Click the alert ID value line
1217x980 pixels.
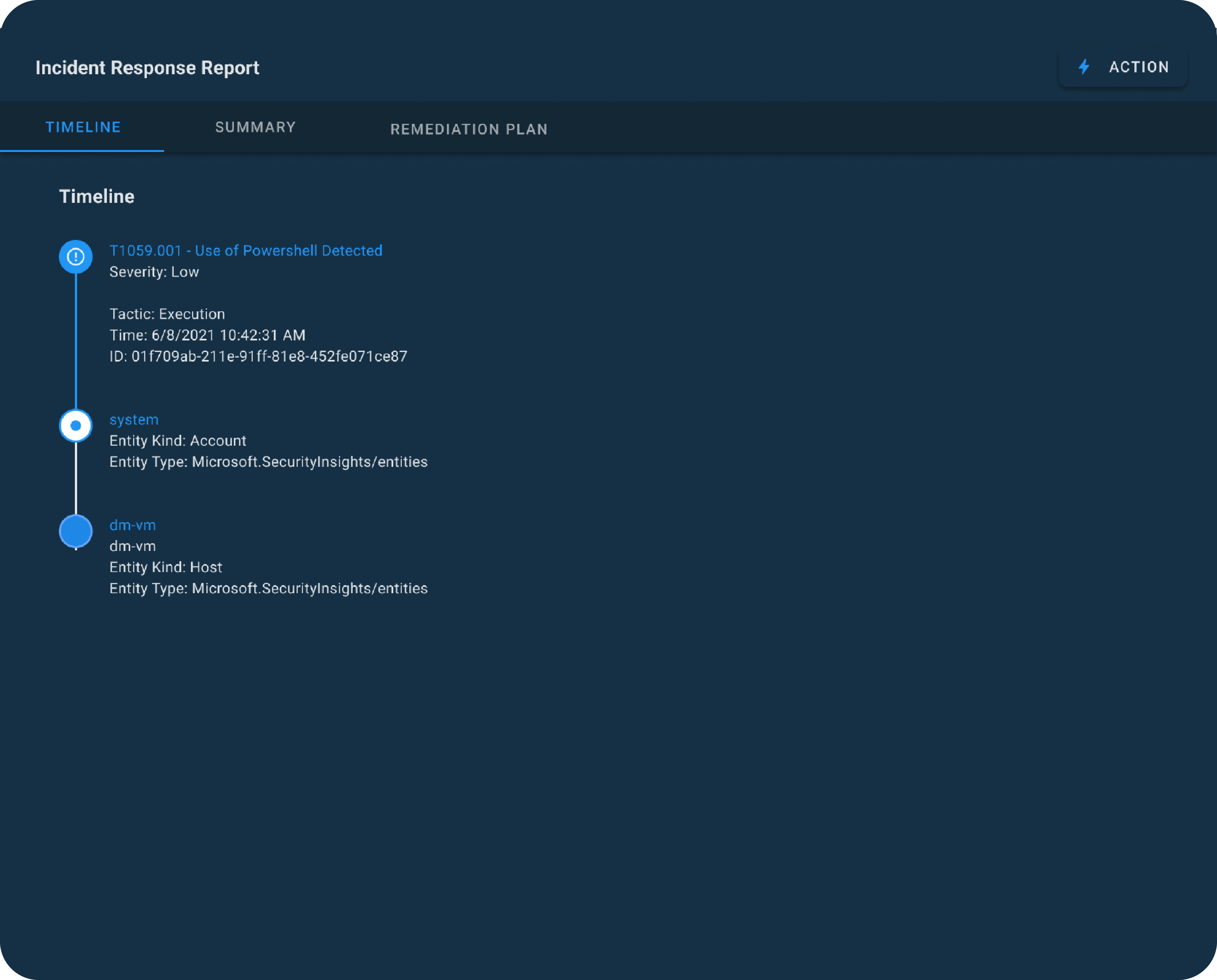pyautogui.click(x=258, y=356)
